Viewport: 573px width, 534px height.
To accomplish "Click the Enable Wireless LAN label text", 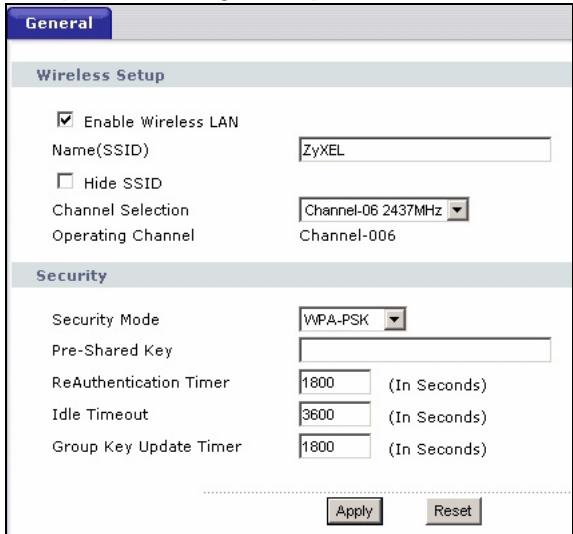I will [161, 122].
